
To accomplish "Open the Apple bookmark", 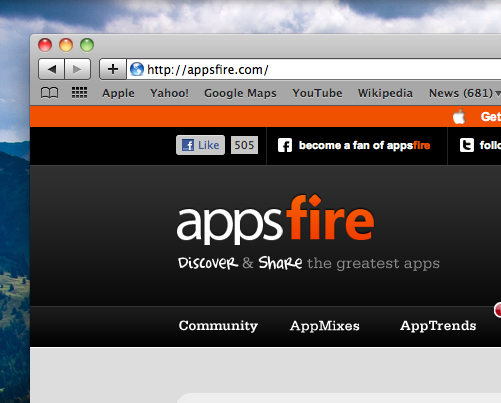I will tap(118, 93).
